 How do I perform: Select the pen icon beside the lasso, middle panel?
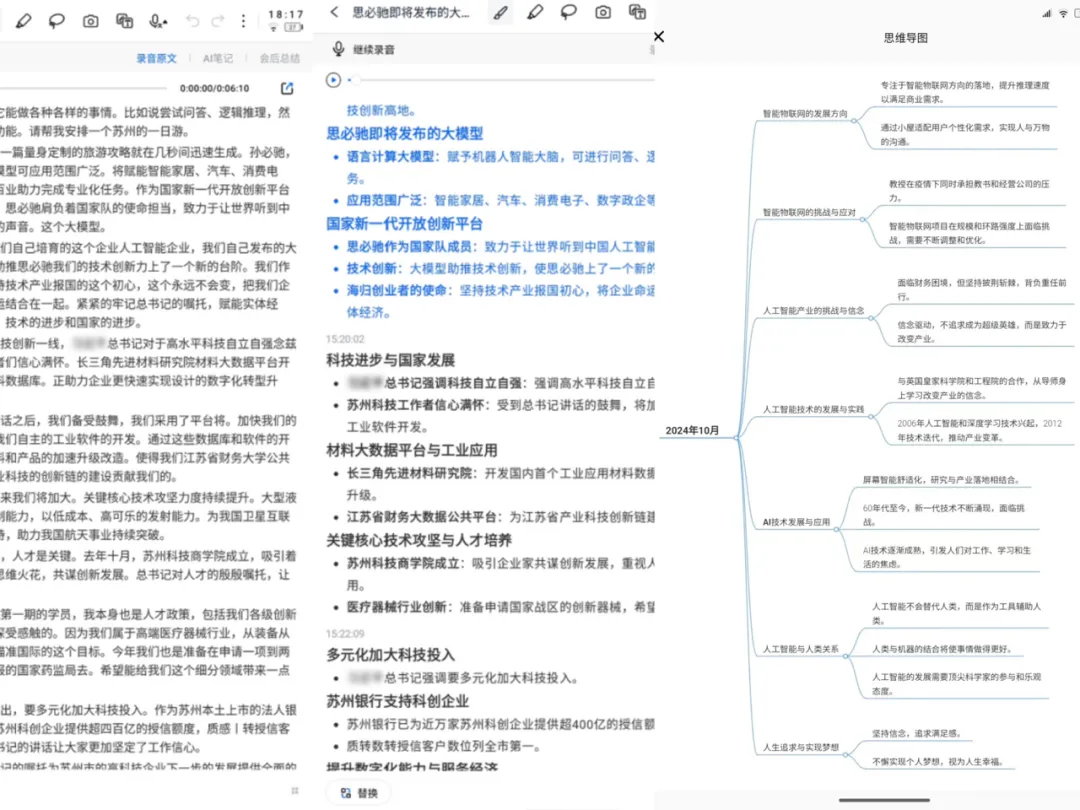[x=534, y=12]
